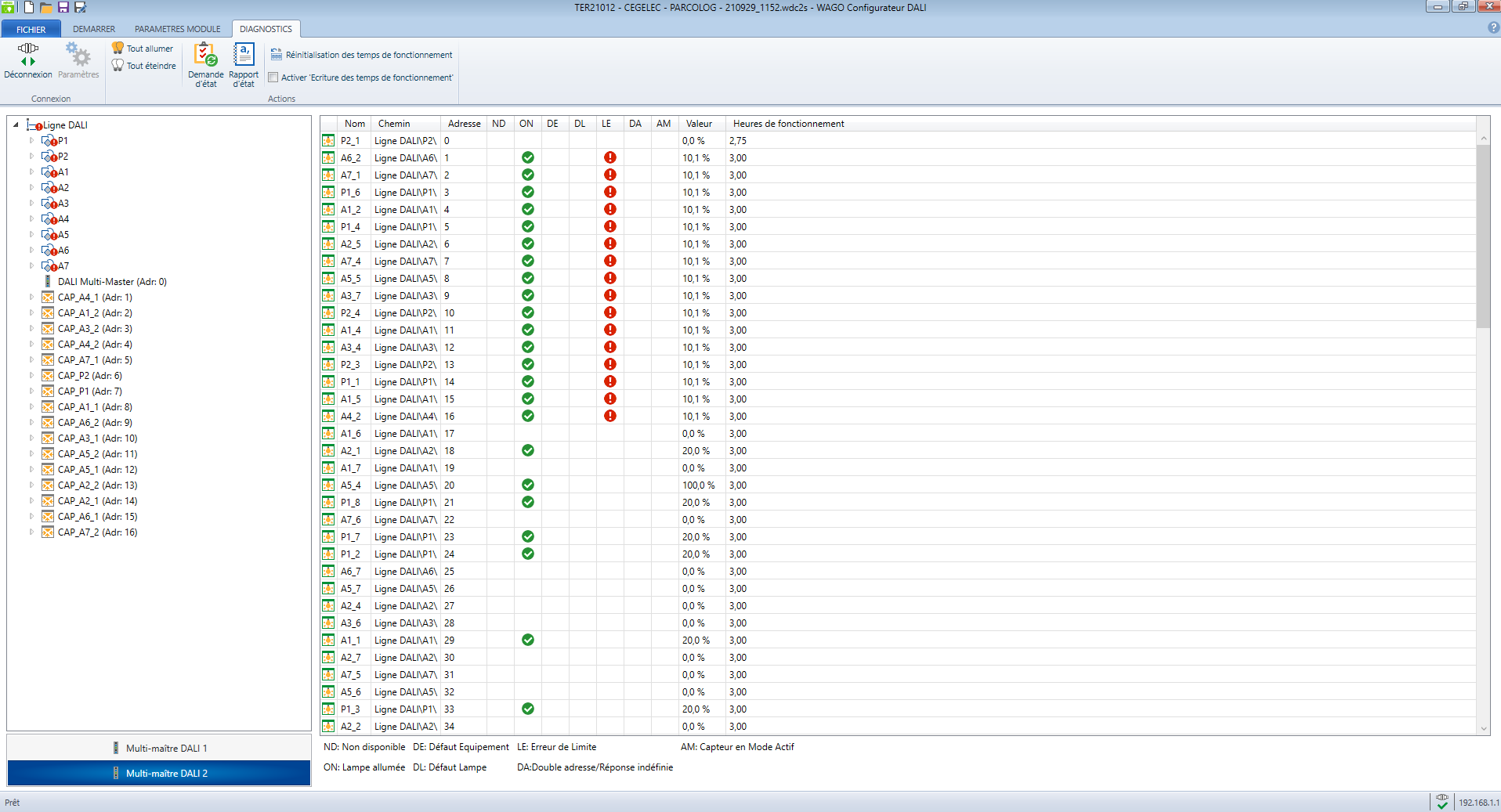Switch off all lamps with Tout éteindre
Screen dimensions: 1501x812
click(144, 66)
